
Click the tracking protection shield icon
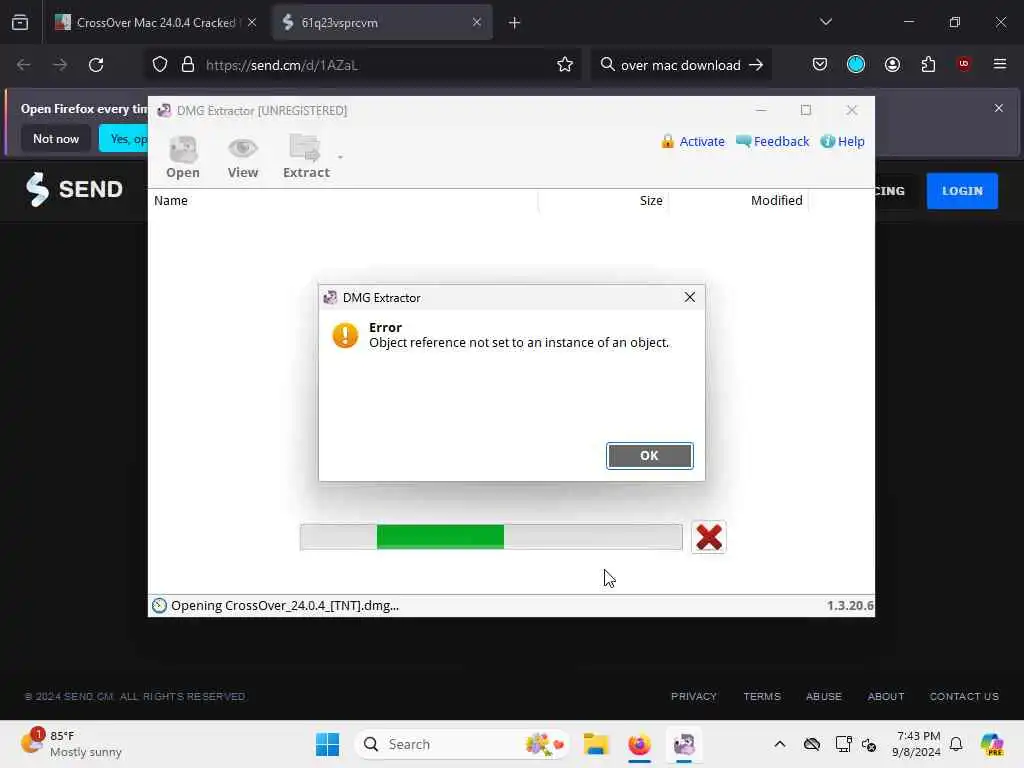click(x=160, y=65)
